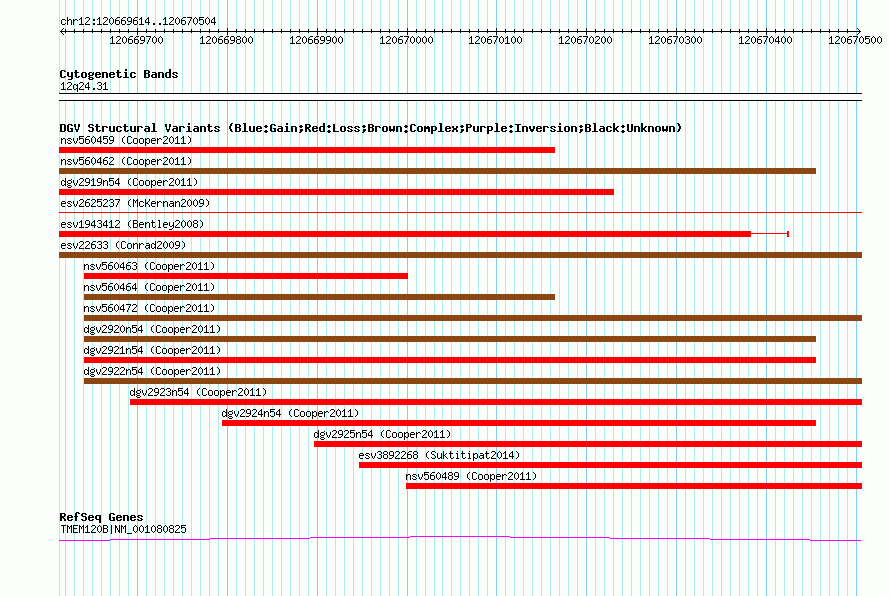Click the RefSeq Genes track title
This screenshot has width=890, height=596.
101,517
